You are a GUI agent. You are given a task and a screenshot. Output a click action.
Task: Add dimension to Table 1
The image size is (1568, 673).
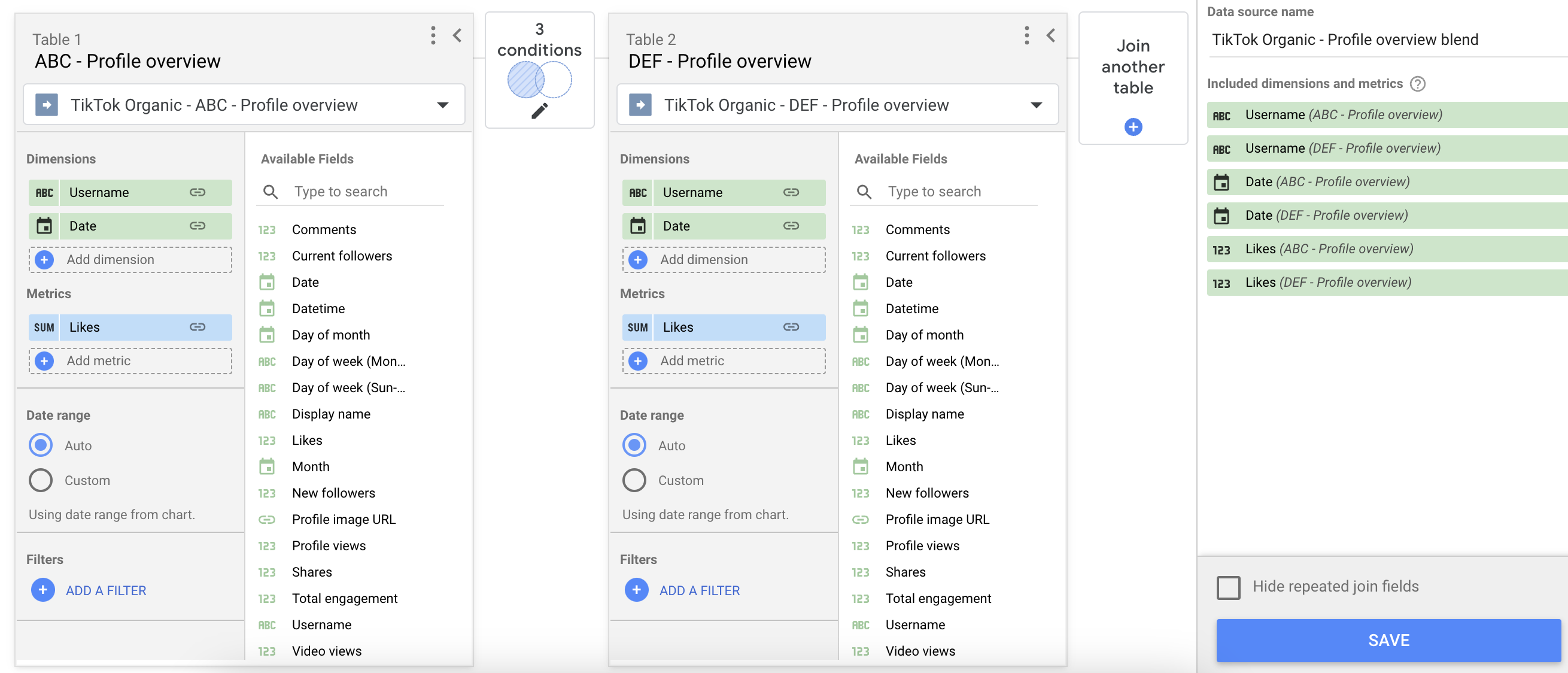click(x=130, y=259)
